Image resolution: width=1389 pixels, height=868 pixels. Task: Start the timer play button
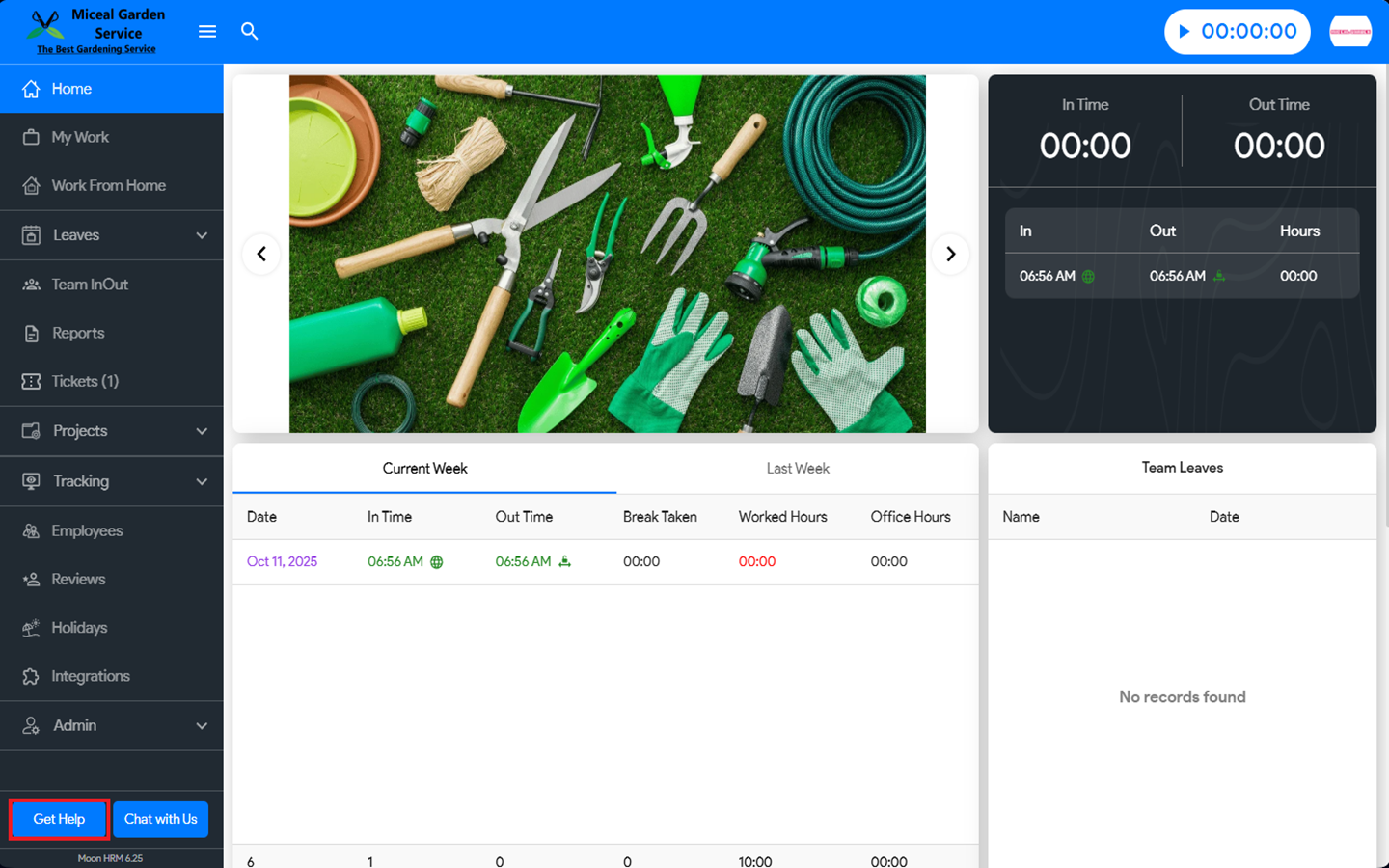click(1185, 32)
